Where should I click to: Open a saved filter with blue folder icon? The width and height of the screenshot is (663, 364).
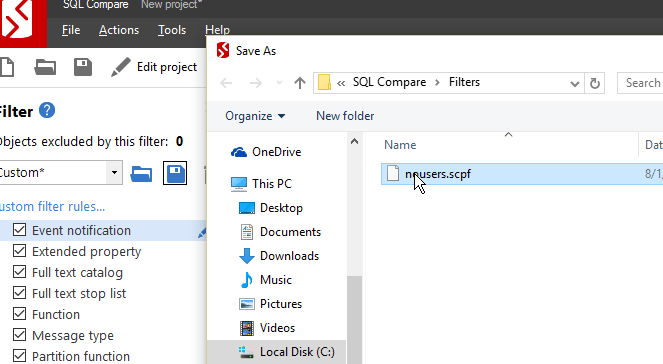[x=141, y=173]
